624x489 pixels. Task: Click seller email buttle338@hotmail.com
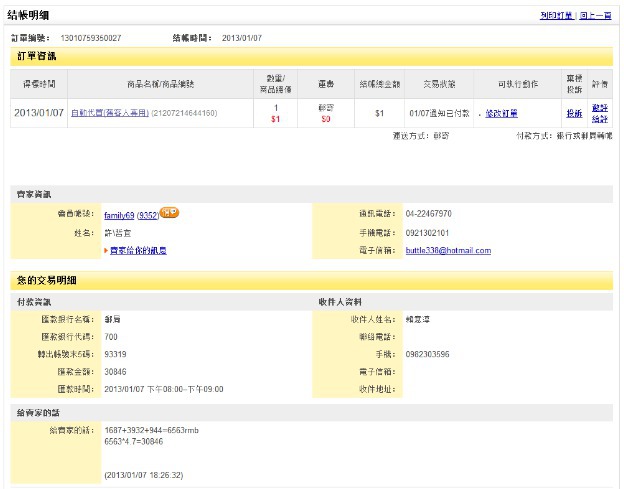click(449, 250)
